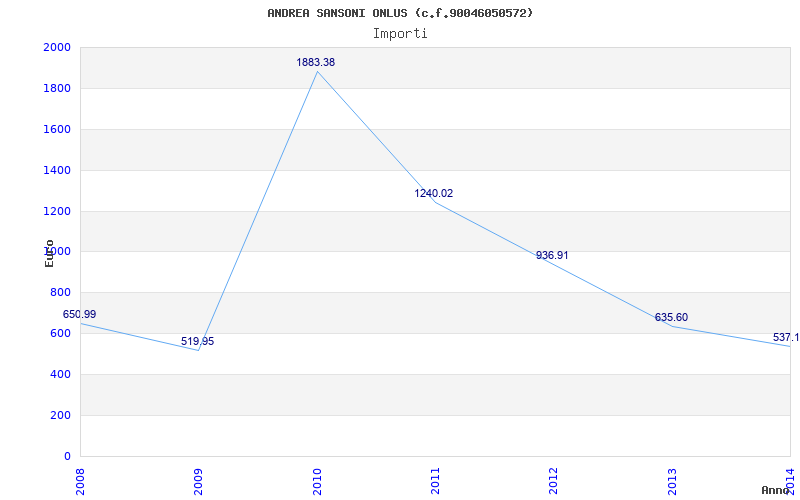The height and width of the screenshot is (500, 800).
Task: Select the 519.95 data label
Action: 197,341
